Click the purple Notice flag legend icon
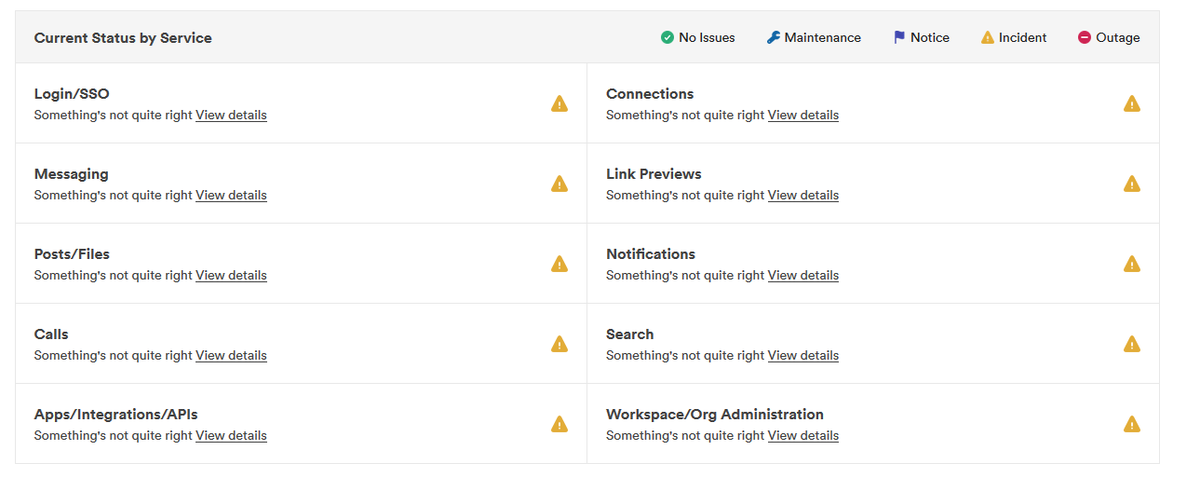This screenshot has width=1200, height=491. (x=899, y=38)
